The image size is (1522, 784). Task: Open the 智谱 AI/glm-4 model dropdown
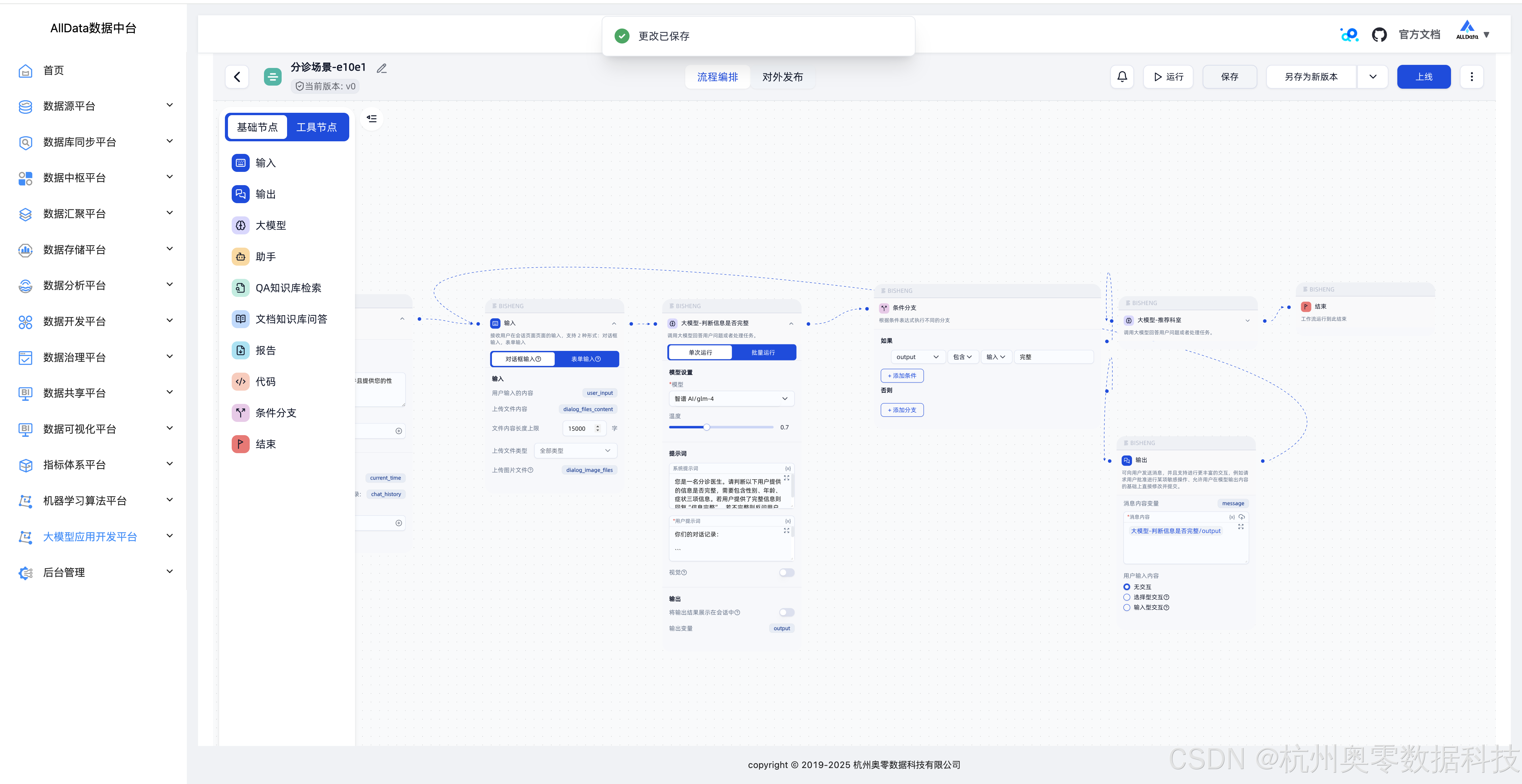tap(731, 399)
